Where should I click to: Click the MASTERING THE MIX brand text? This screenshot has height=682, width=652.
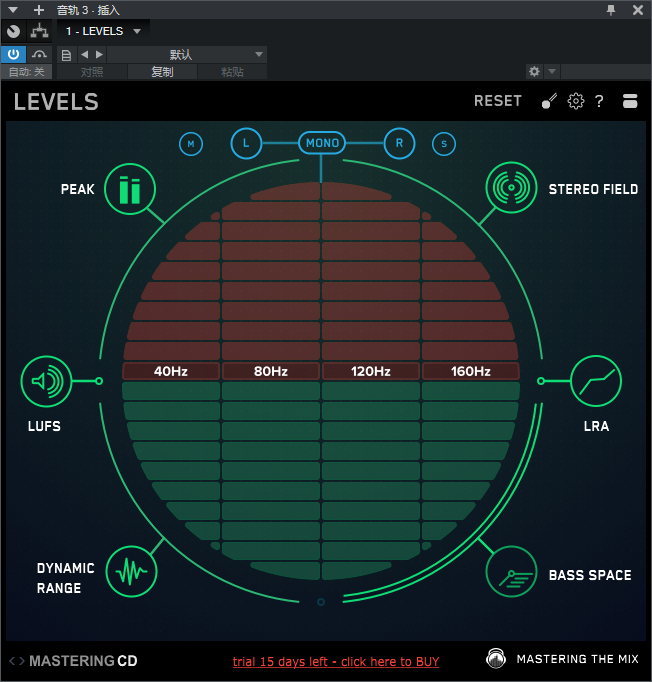coord(577,659)
